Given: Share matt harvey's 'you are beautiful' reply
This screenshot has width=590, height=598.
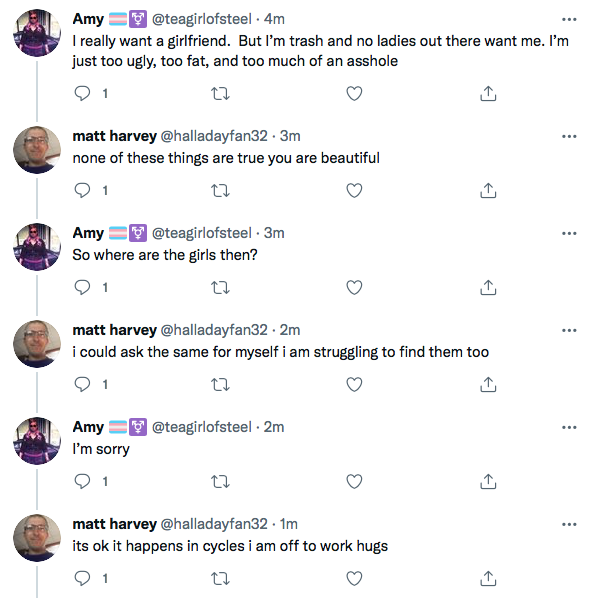Looking at the screenshot, I should (x=488, y=190).
